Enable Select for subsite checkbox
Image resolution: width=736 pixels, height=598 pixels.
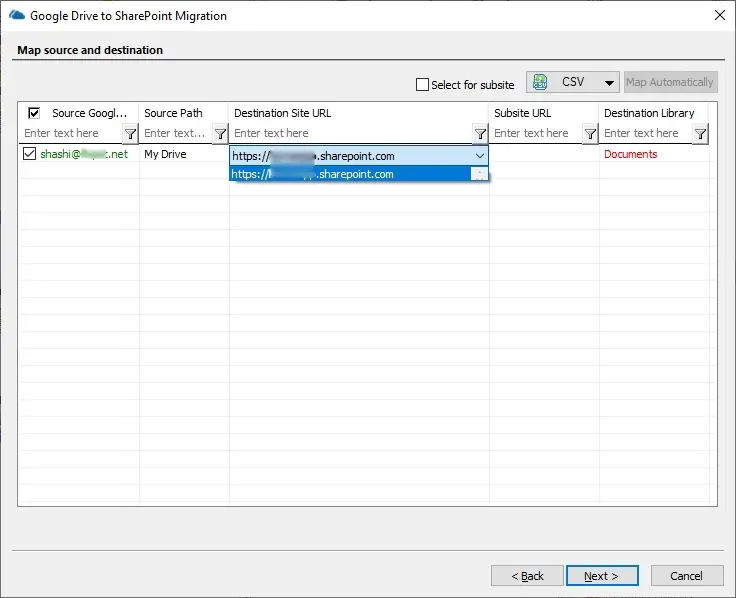tap(422, 84)
